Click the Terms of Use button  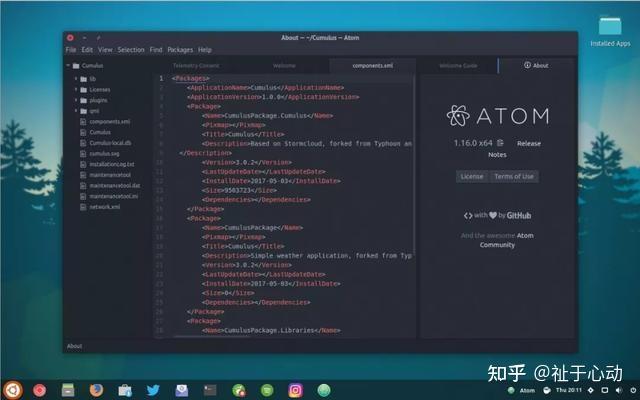tap(514, 176)
